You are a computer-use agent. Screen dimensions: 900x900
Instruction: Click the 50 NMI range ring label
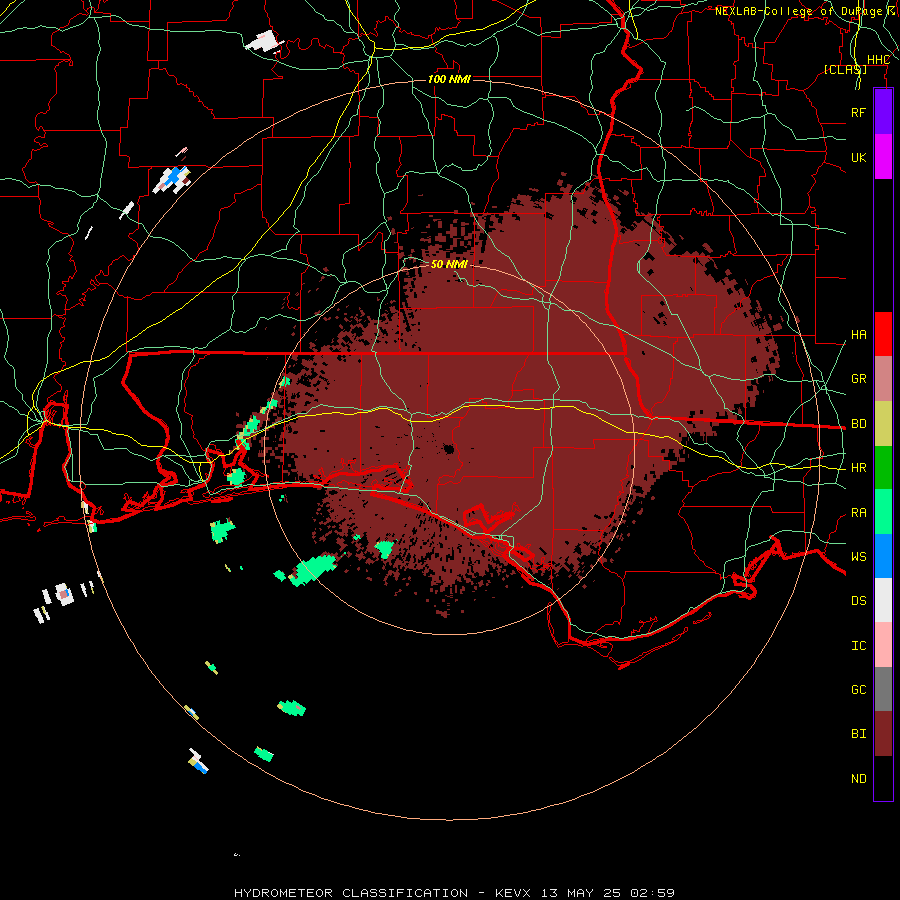tap(449, 264)
